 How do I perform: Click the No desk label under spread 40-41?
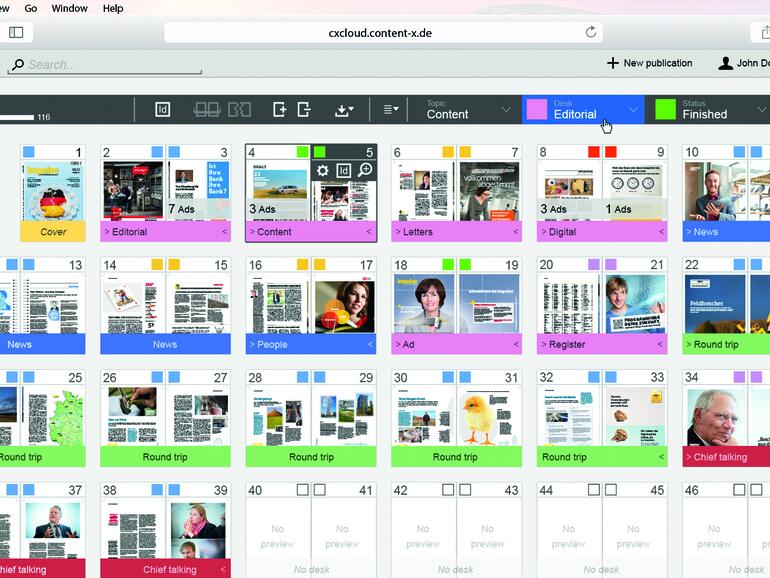click(x=311, y=570)
